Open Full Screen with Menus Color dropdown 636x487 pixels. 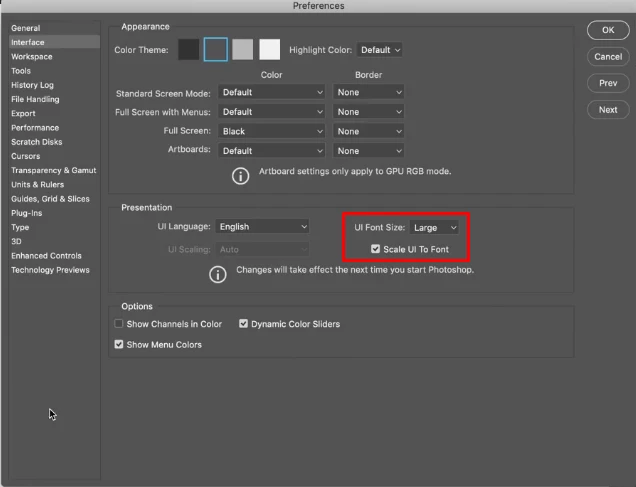271,112
